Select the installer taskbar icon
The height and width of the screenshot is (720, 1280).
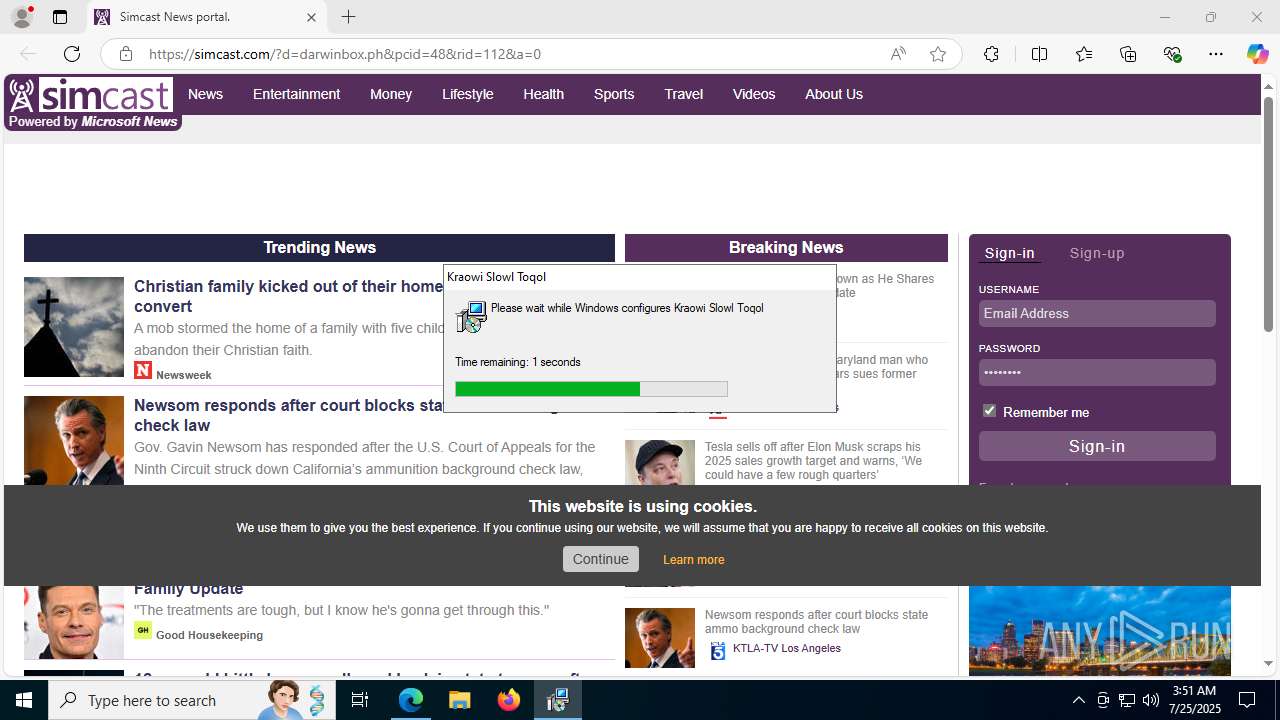click(x=558, y=700)
